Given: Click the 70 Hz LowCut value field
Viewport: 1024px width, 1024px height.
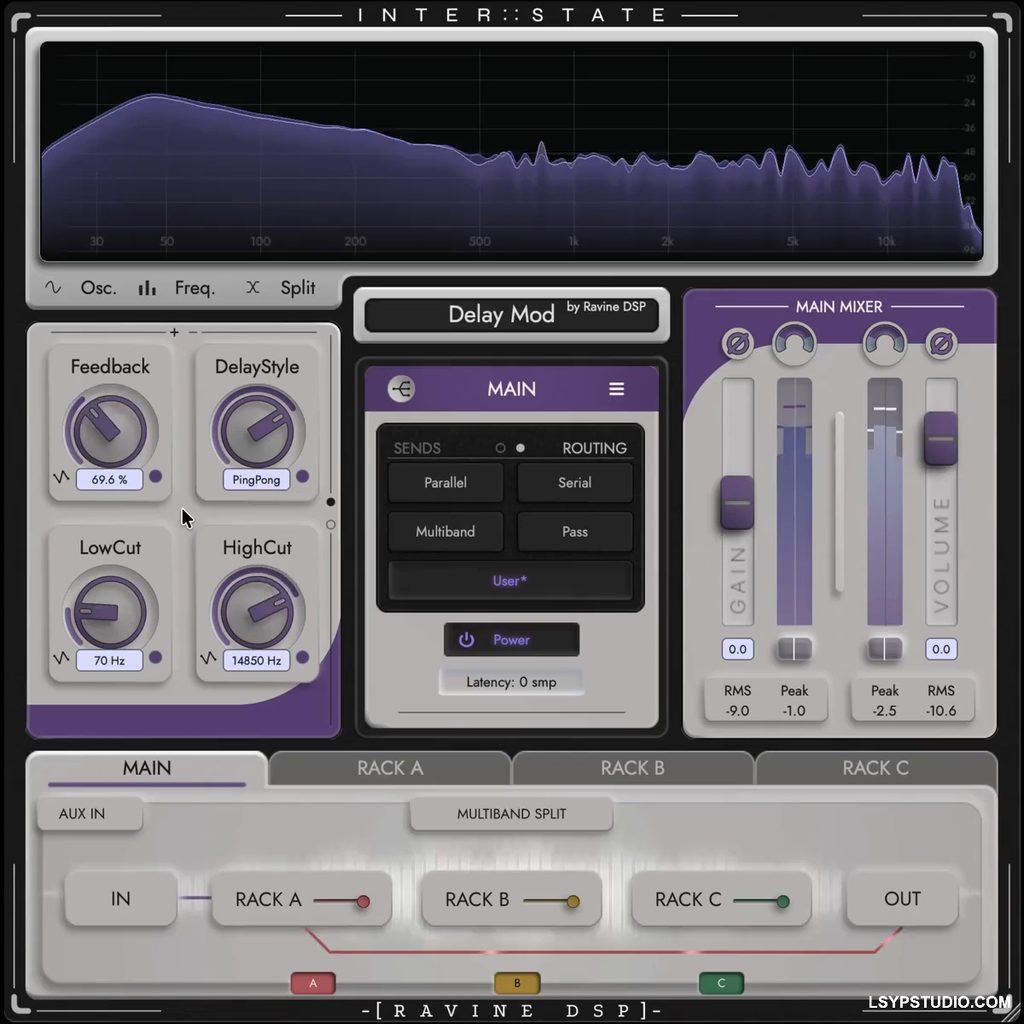Looking at the screenshot, I should 109,661.
